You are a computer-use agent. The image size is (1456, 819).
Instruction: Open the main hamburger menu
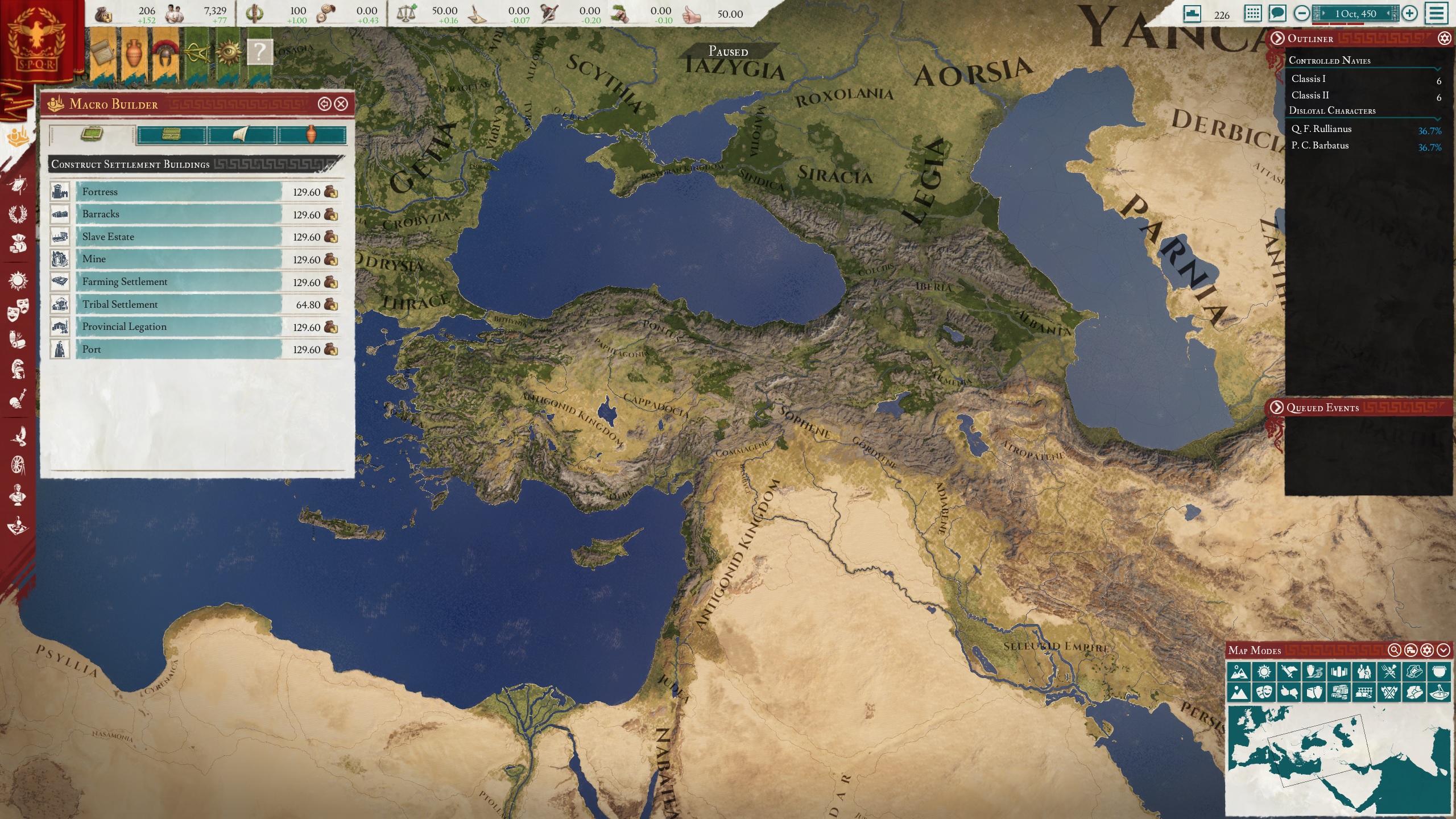[x=1437, y=13]
